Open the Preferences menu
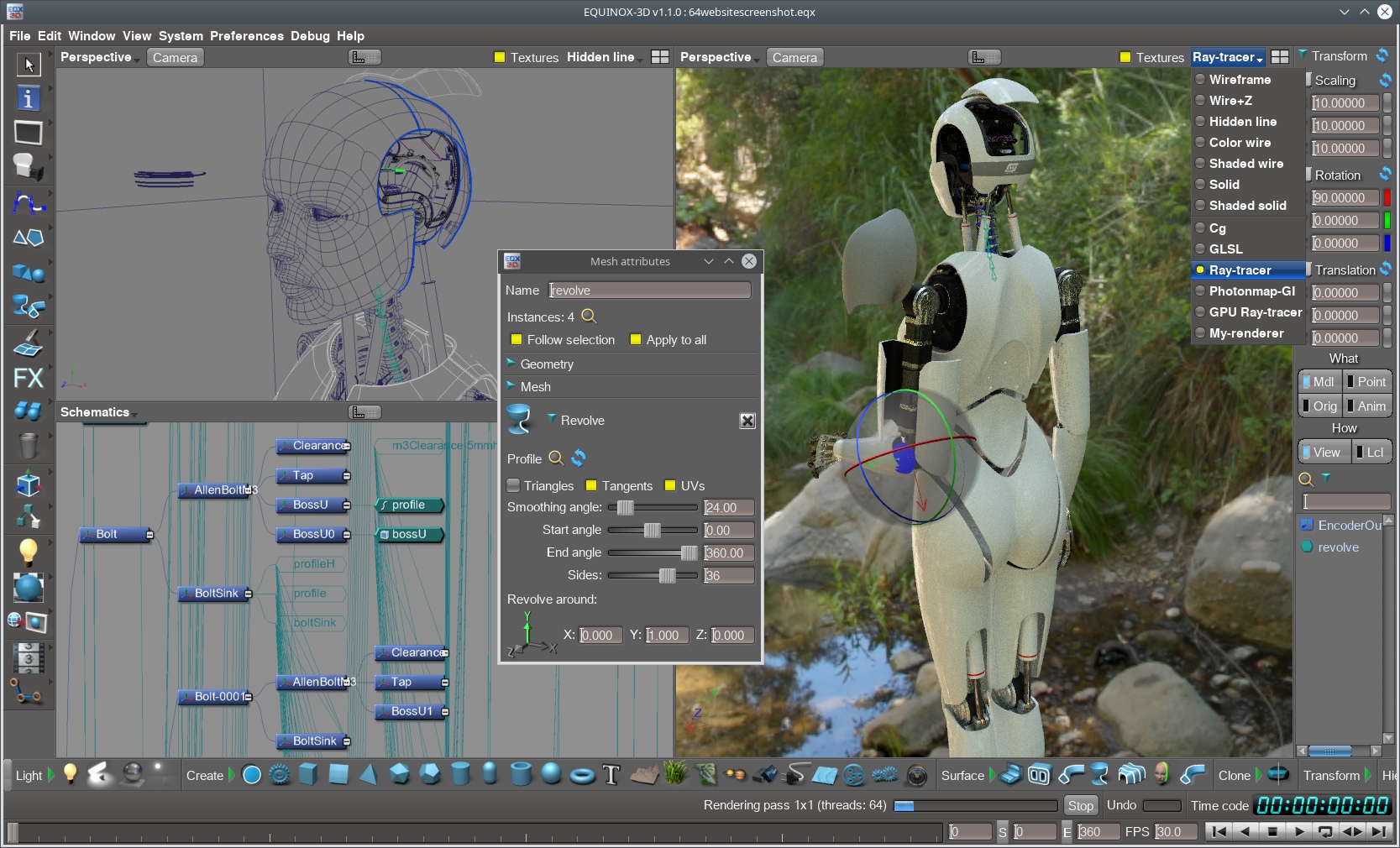Image resolution: width=1400 pixels, height=848 pixels. click(x=246, y=36)
